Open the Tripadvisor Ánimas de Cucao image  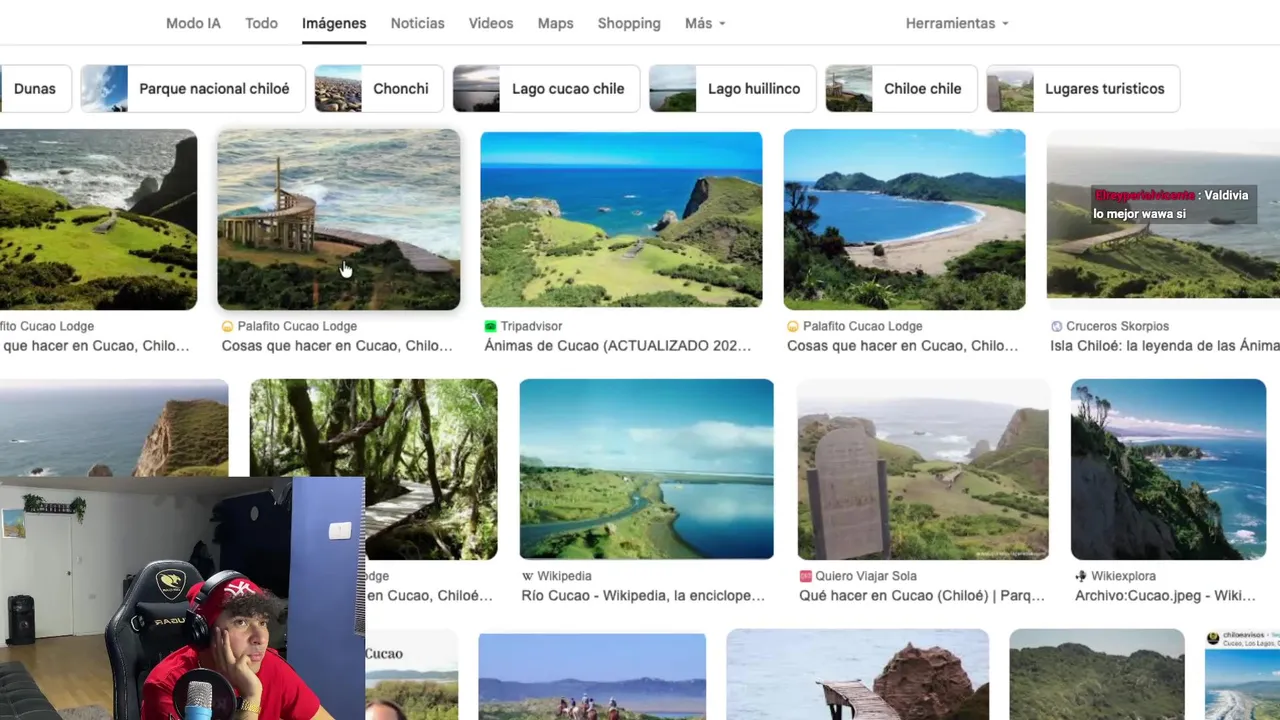point(621,219)
